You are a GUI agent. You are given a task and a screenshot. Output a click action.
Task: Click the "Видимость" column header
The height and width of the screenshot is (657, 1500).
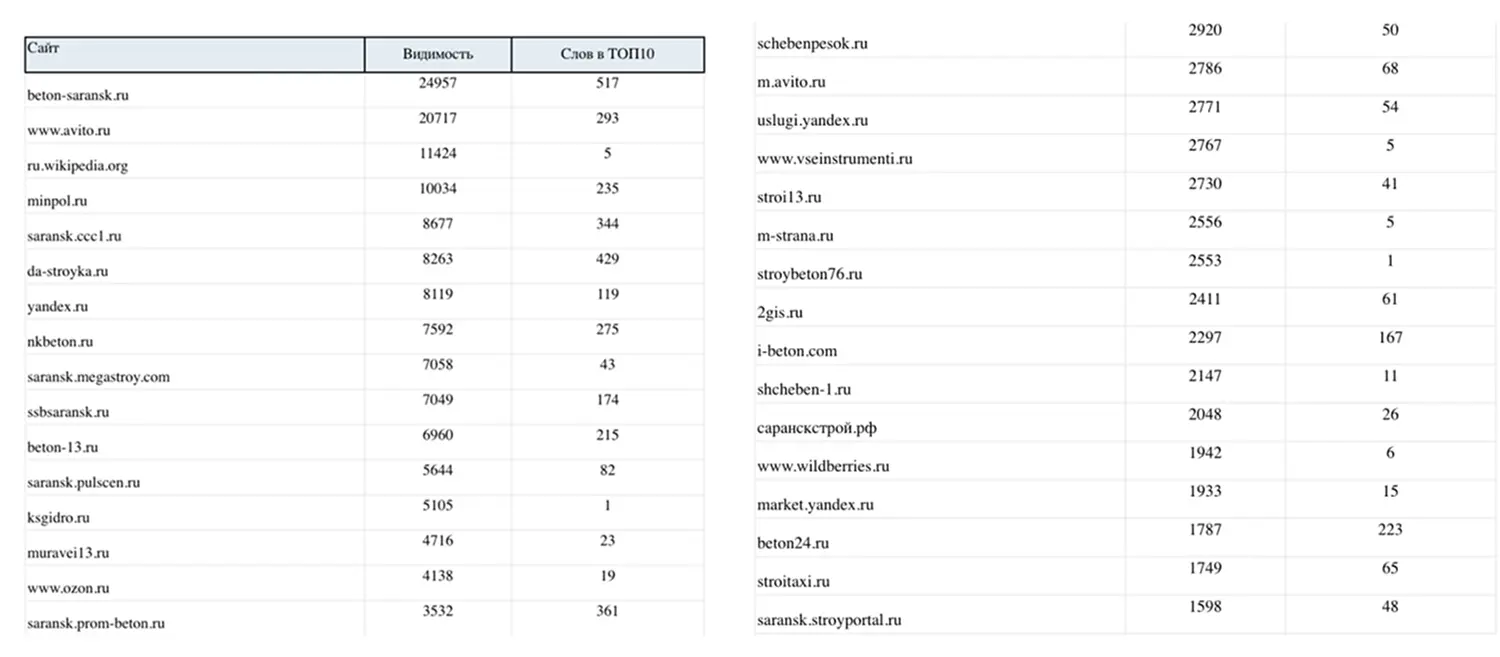point(438,54)
